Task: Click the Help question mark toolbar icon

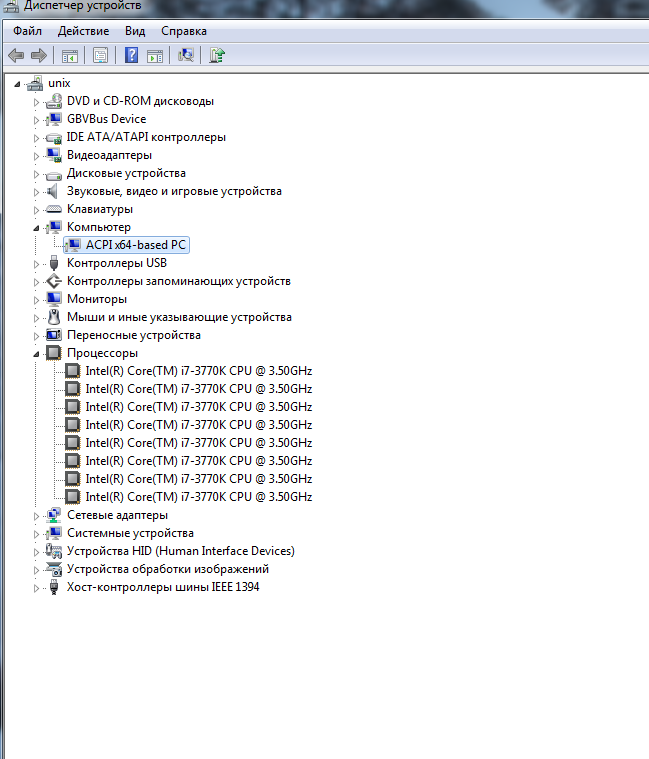Action: 131,55
